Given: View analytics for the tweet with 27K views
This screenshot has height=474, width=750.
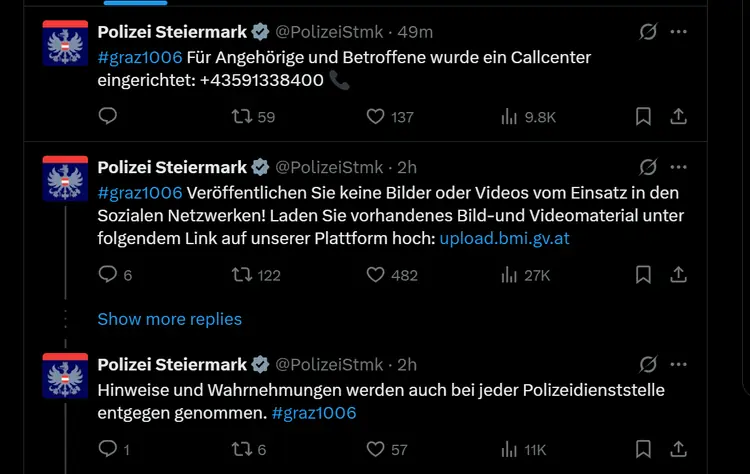Looking at the screenshot, I should [x=509, y=275].
